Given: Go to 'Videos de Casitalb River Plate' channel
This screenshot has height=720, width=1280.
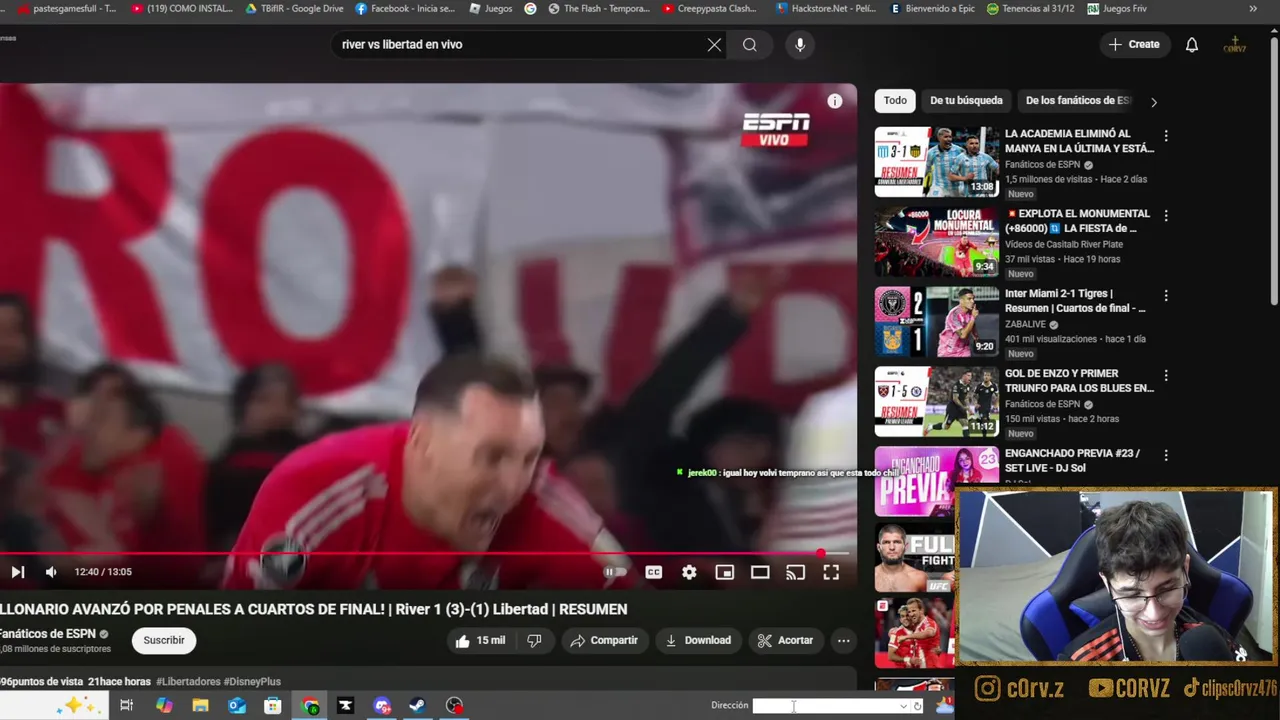Looking at the screenshot, I should 1064,244.
